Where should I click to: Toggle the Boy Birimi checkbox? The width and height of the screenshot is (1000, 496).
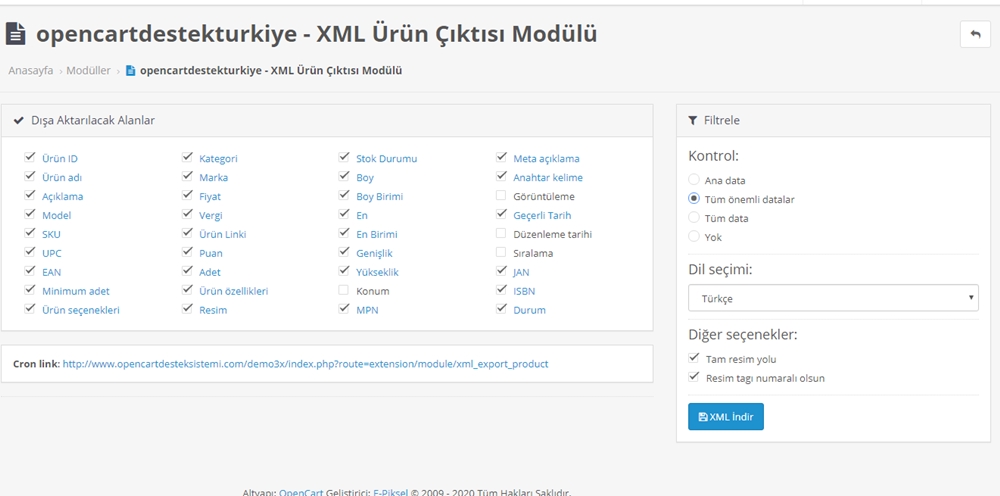344,195
